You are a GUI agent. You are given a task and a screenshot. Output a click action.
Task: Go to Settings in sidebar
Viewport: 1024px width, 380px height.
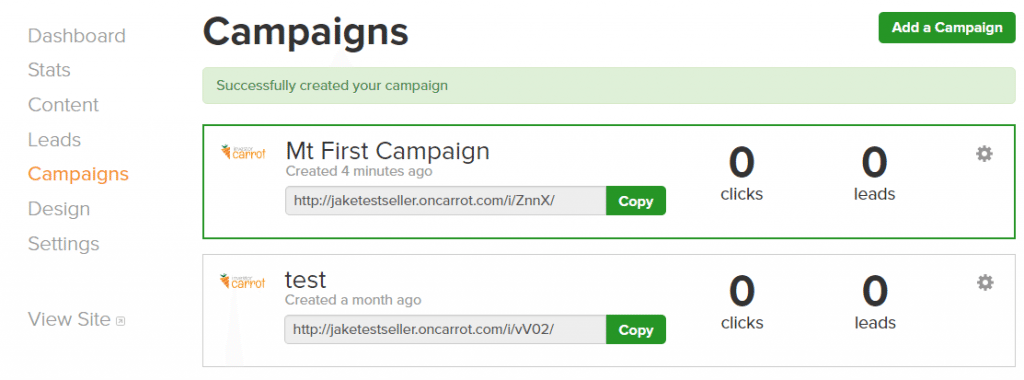[x=63, y=244]
